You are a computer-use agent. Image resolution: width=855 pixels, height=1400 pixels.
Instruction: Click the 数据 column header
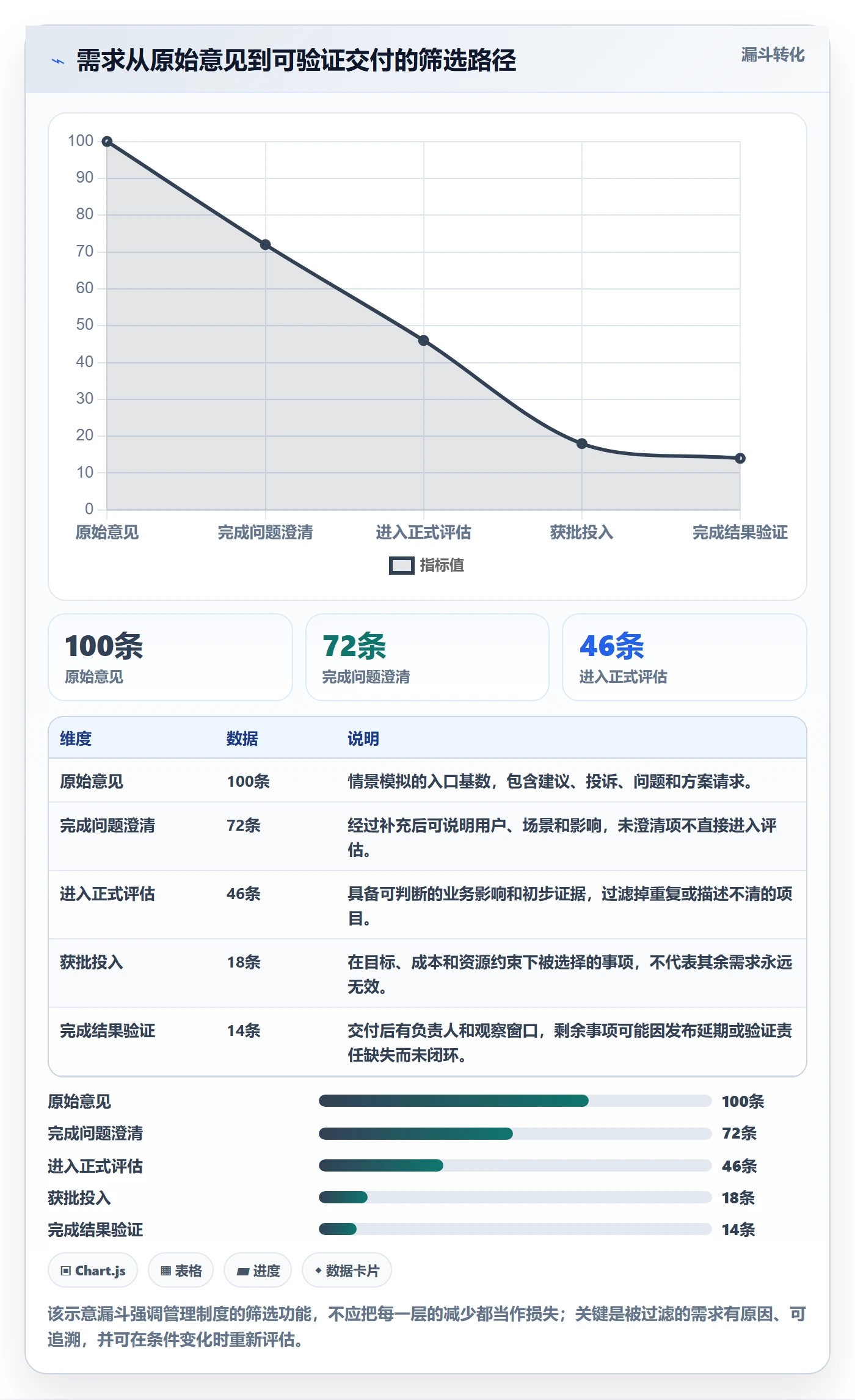[242, 738]
